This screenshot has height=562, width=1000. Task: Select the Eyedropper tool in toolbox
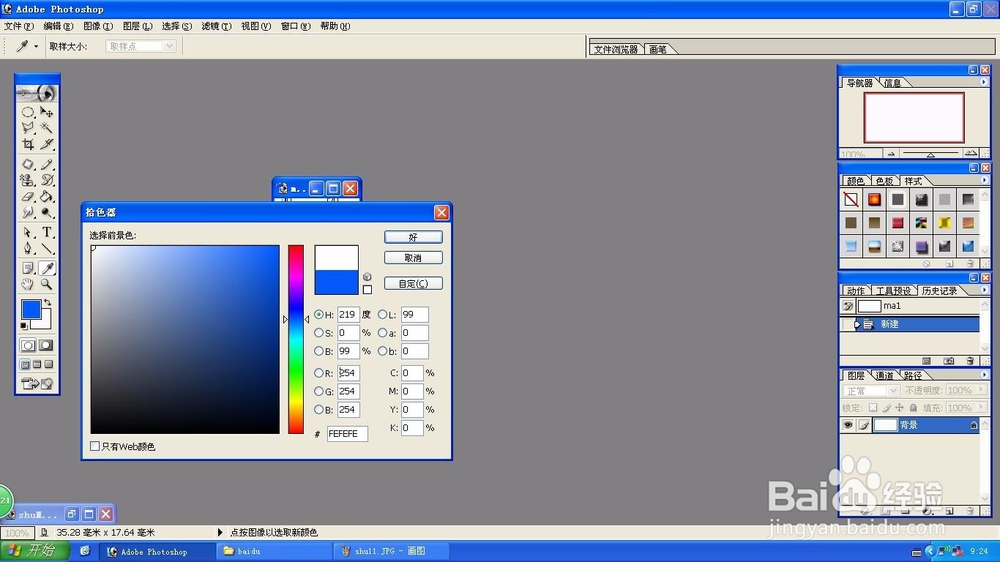(x=47, y=268)
